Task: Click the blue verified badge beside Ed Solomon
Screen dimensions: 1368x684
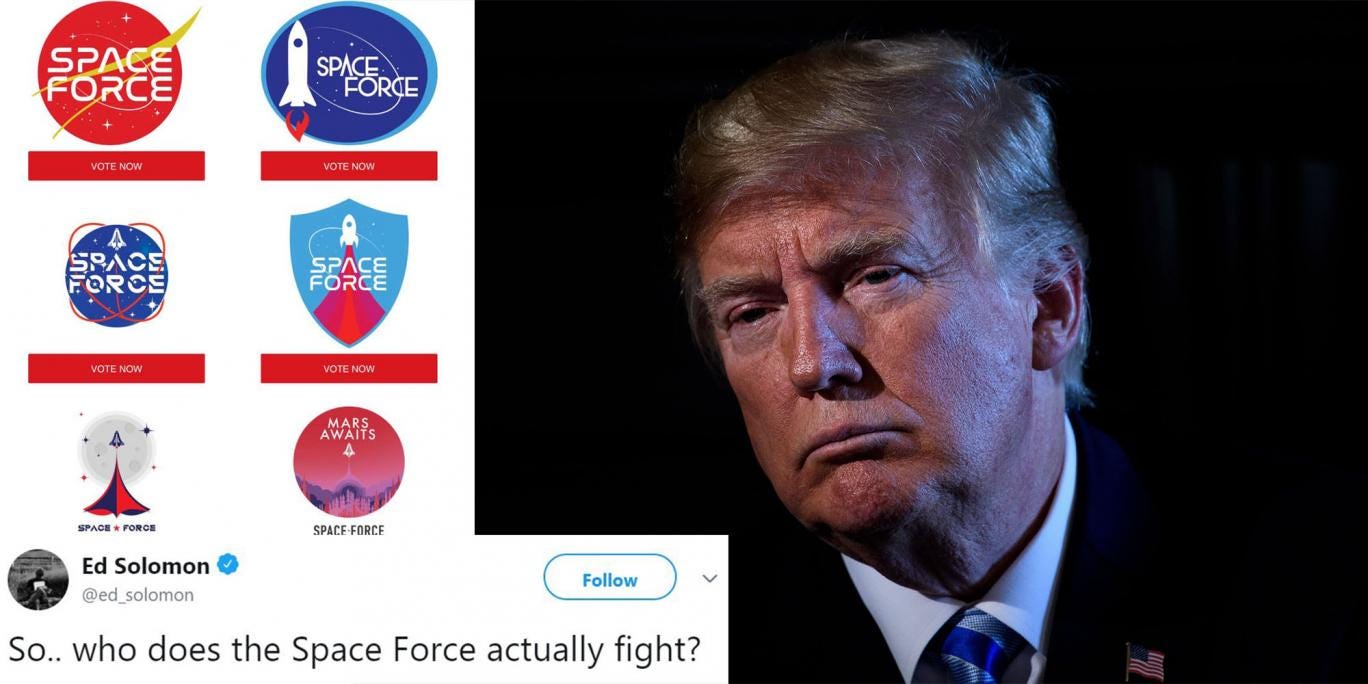Action: click(228, 566)
